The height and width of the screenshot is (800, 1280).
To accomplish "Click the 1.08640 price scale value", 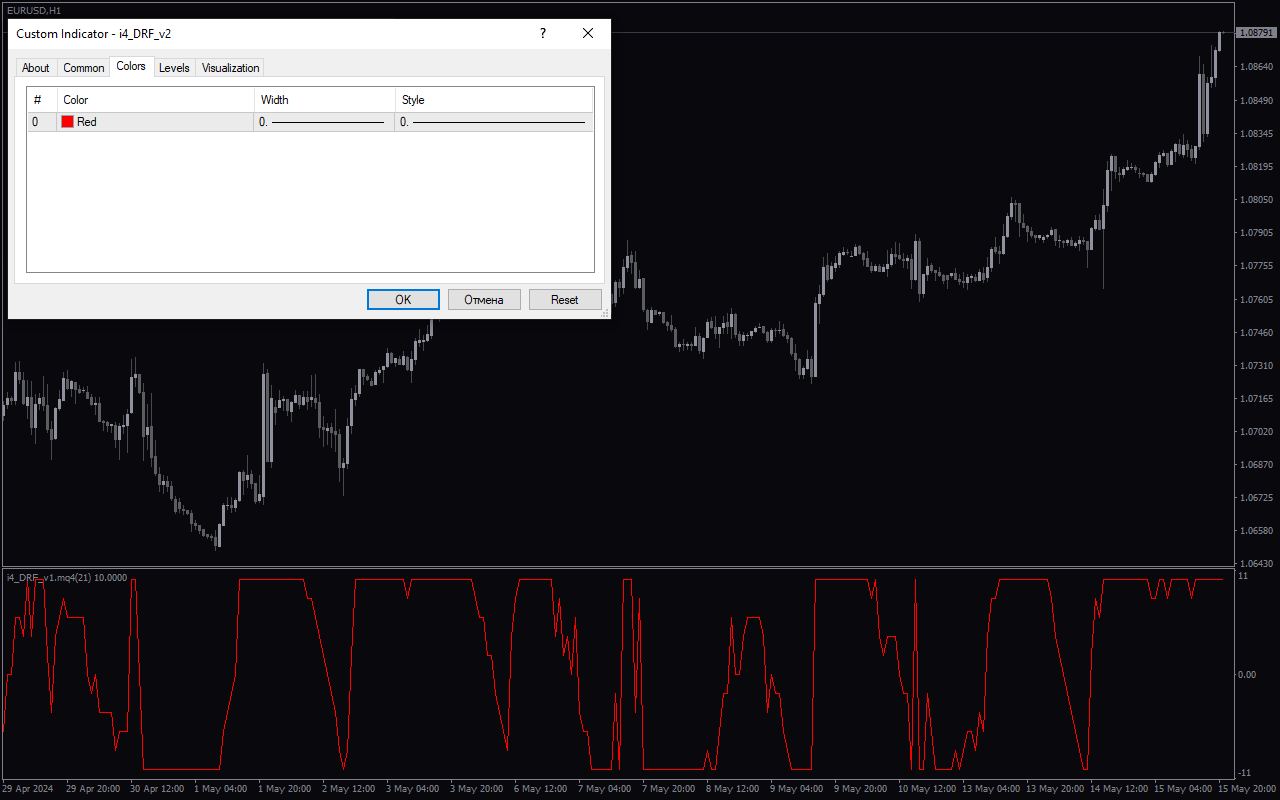I will [1256, 67].
